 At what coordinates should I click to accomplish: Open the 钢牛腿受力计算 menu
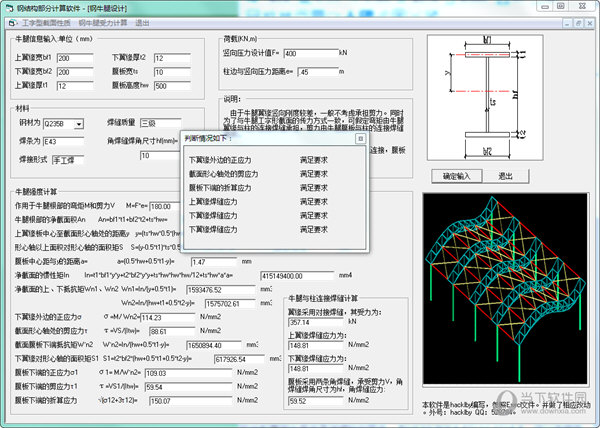103,23
